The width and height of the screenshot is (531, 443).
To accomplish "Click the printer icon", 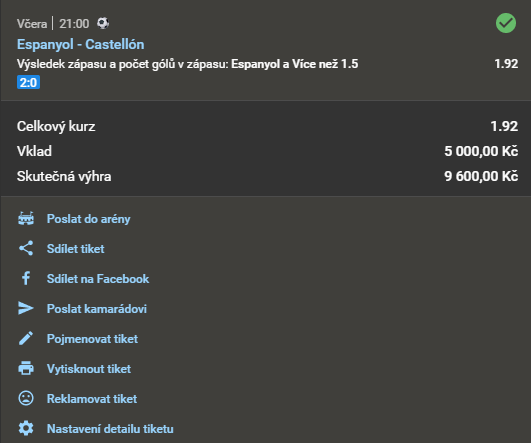I will [x=26, y=368].
